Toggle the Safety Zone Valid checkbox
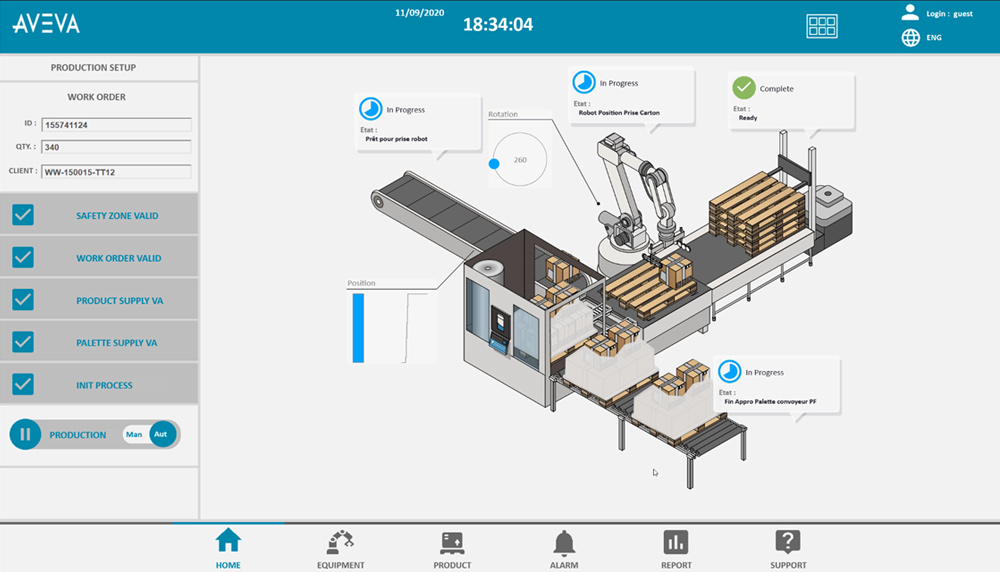The height and width of the screenshot is (572, 1000). pos(23,215)
